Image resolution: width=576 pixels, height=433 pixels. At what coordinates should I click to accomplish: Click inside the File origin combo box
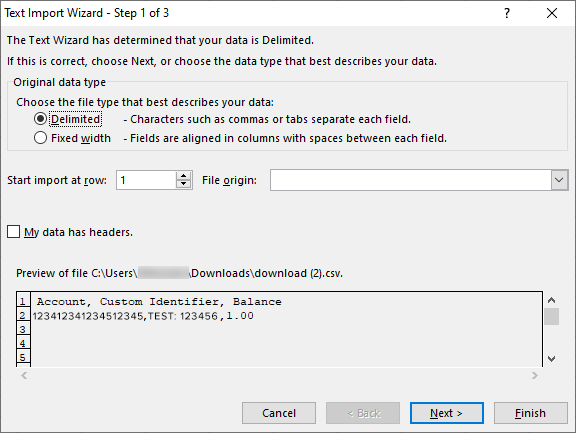410,180
